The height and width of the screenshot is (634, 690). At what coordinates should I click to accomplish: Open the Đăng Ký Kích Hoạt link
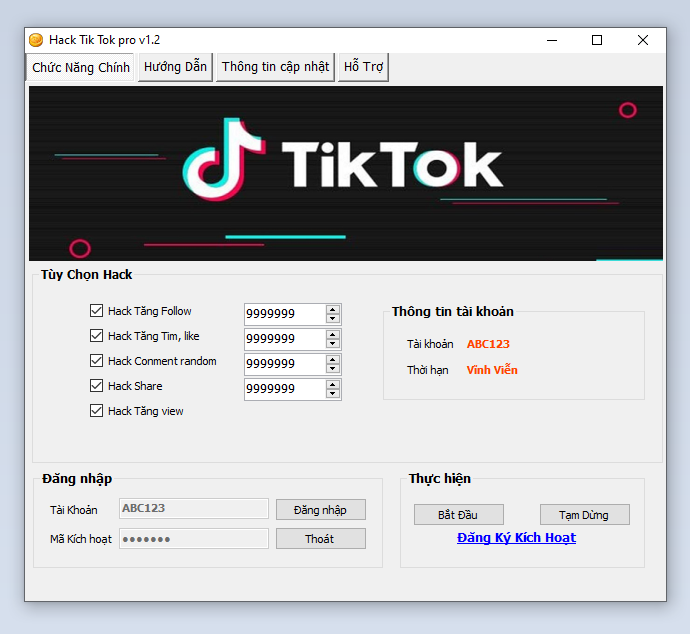[x=516, y=538]
